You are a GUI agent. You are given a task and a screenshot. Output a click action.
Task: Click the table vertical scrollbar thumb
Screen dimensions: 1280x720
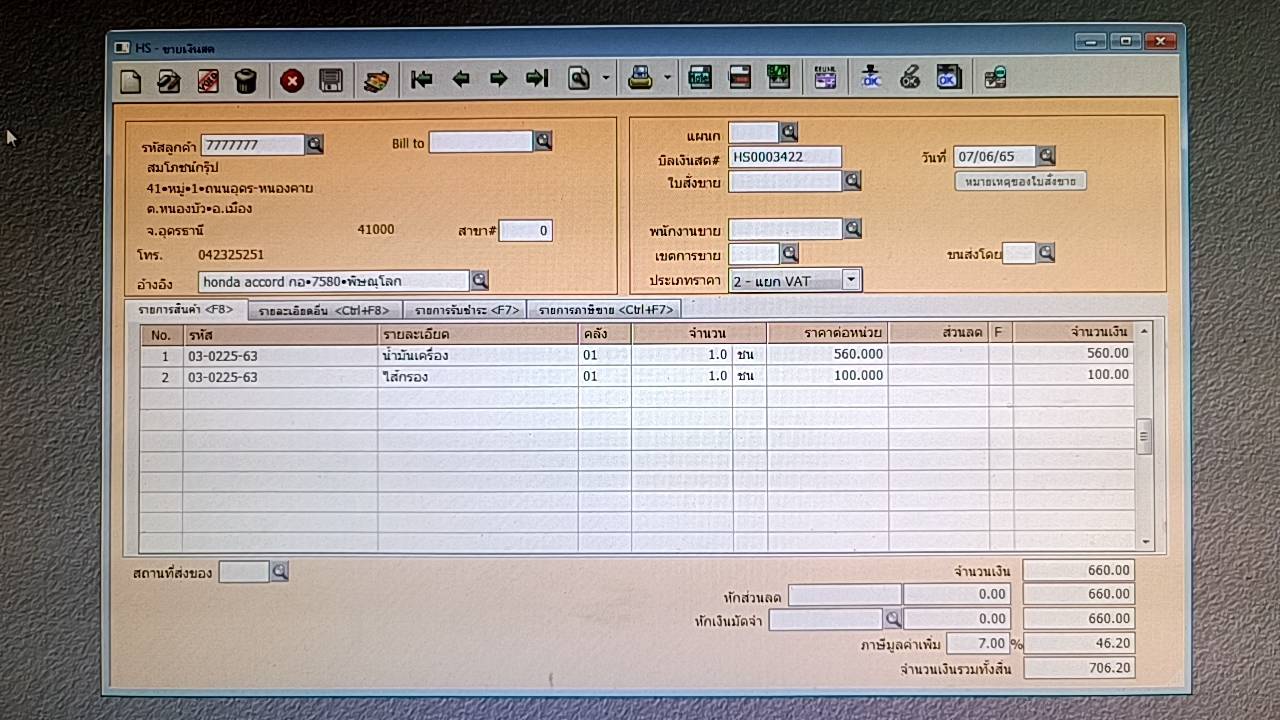point(1145,437)
